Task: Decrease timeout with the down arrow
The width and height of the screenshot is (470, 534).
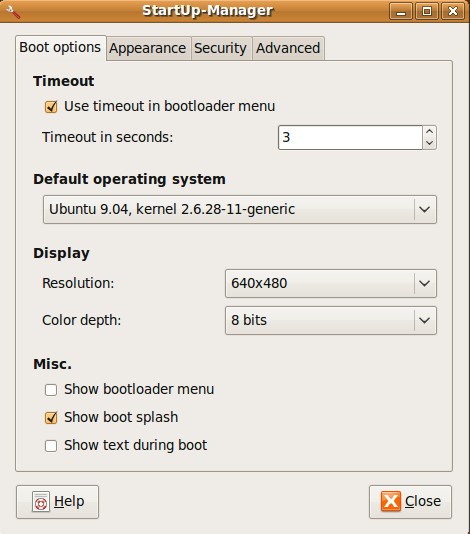Action: (x=429, y=143)
